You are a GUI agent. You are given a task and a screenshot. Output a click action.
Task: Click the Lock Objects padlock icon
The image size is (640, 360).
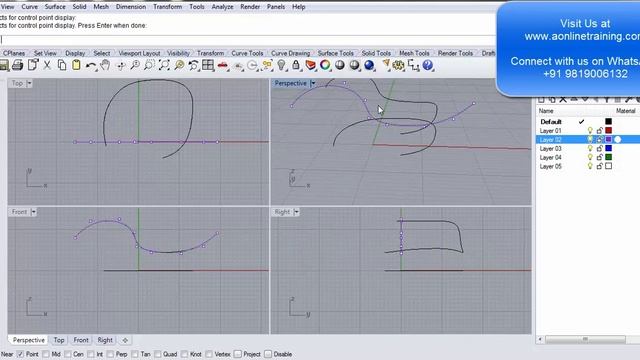296,65
